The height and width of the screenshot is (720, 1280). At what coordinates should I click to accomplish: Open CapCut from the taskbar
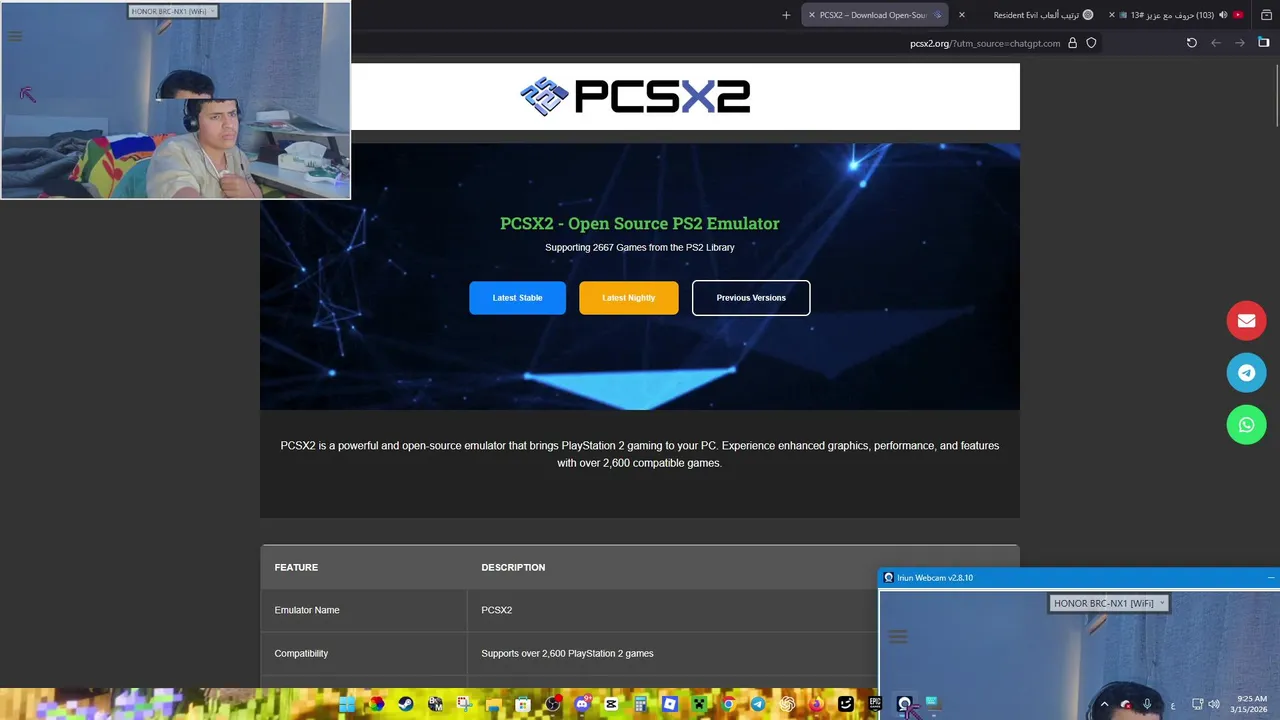[611, 705]
